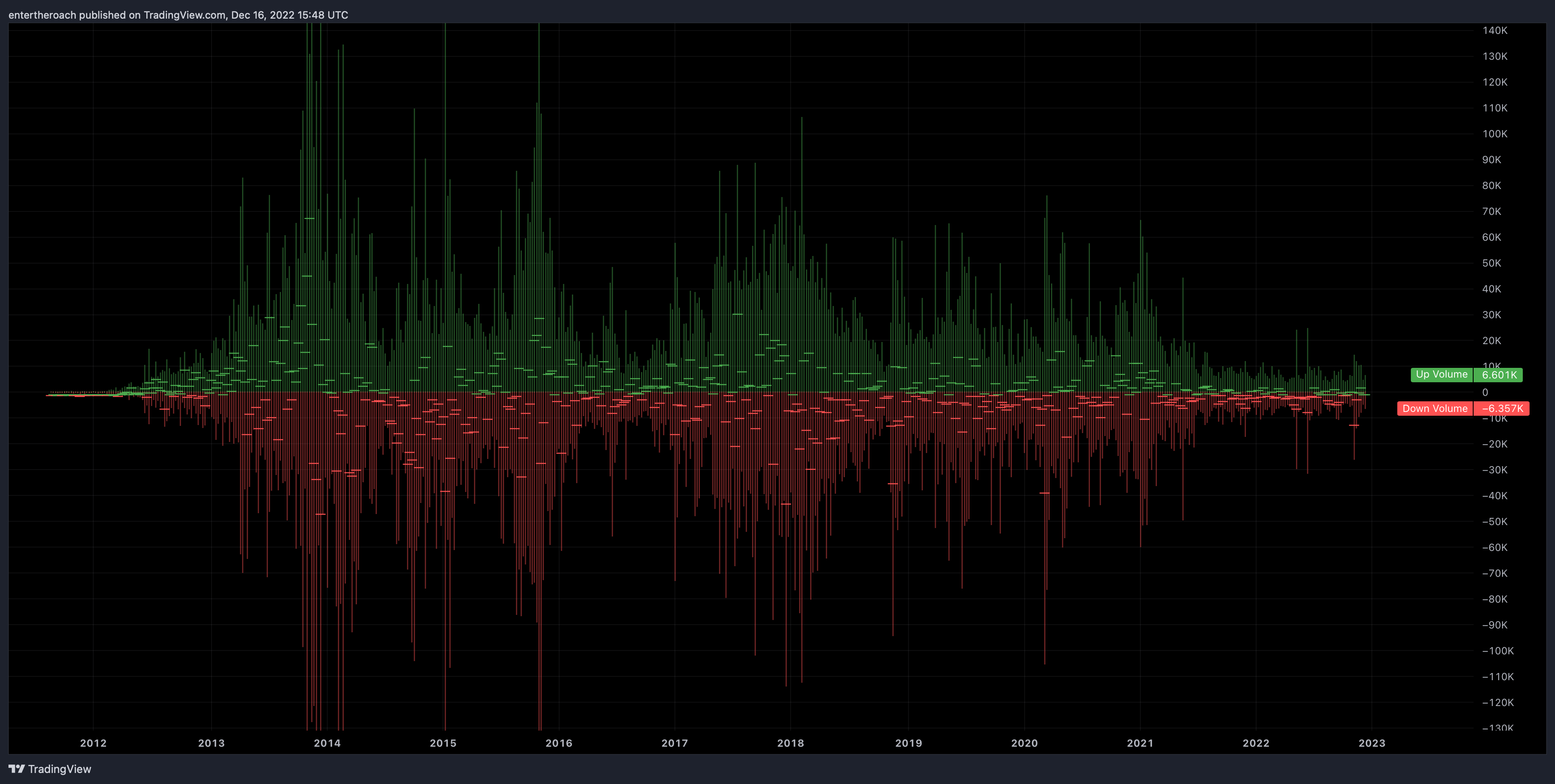Click the 130K positive axis label

1495,56
